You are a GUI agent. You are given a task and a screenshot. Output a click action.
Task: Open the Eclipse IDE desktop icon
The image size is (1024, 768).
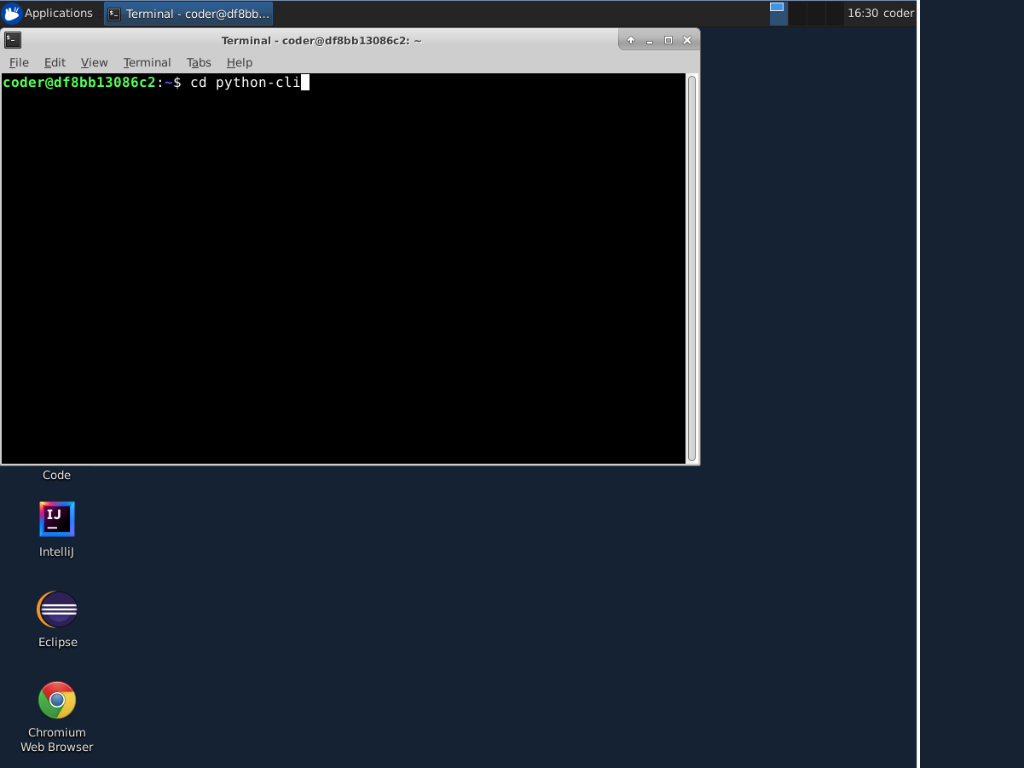click(56, 608)
